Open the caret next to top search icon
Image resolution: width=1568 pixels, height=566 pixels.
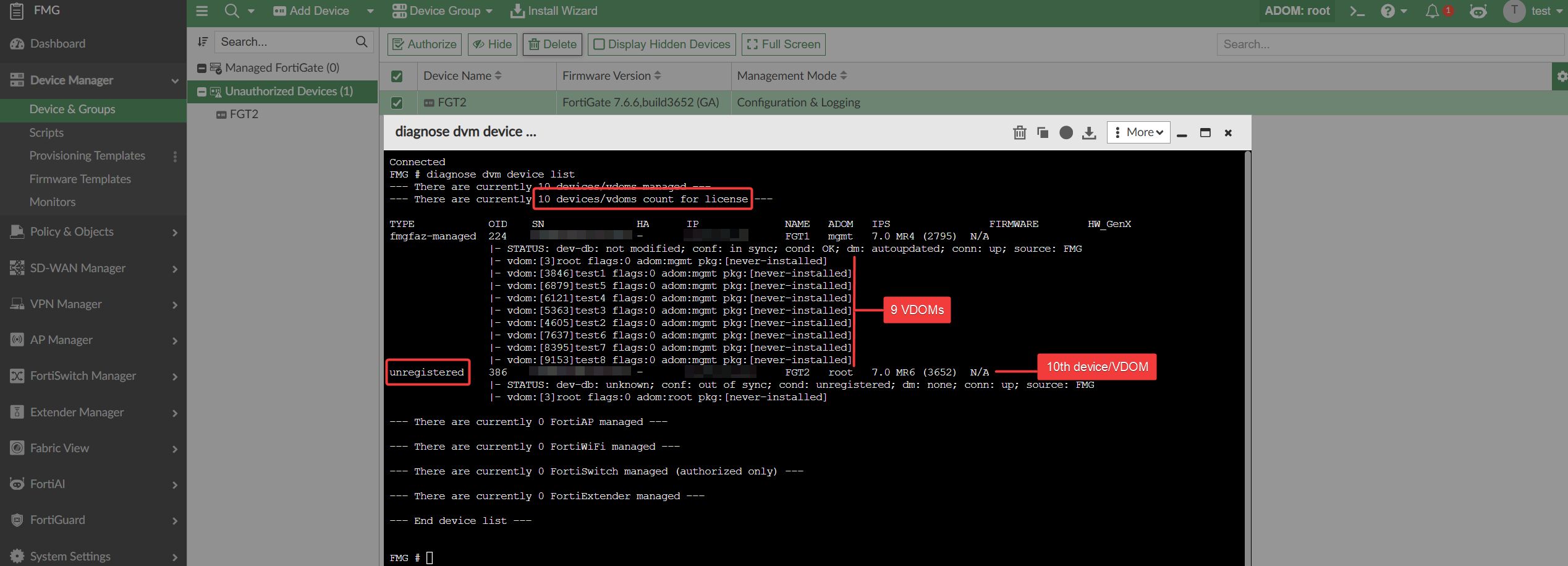[x=251, y=11]
